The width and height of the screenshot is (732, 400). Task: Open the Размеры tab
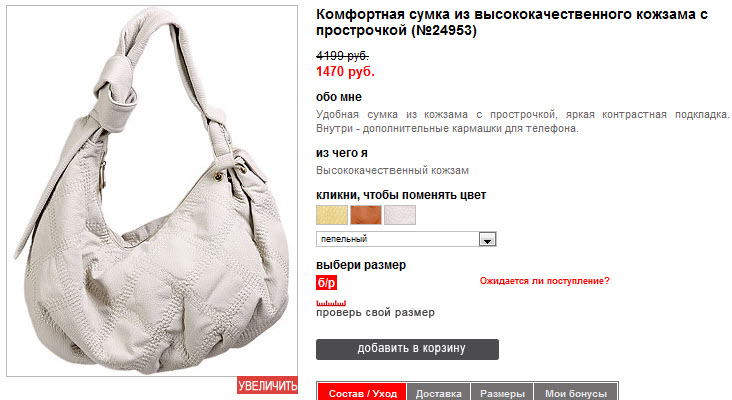click(502, 393)
